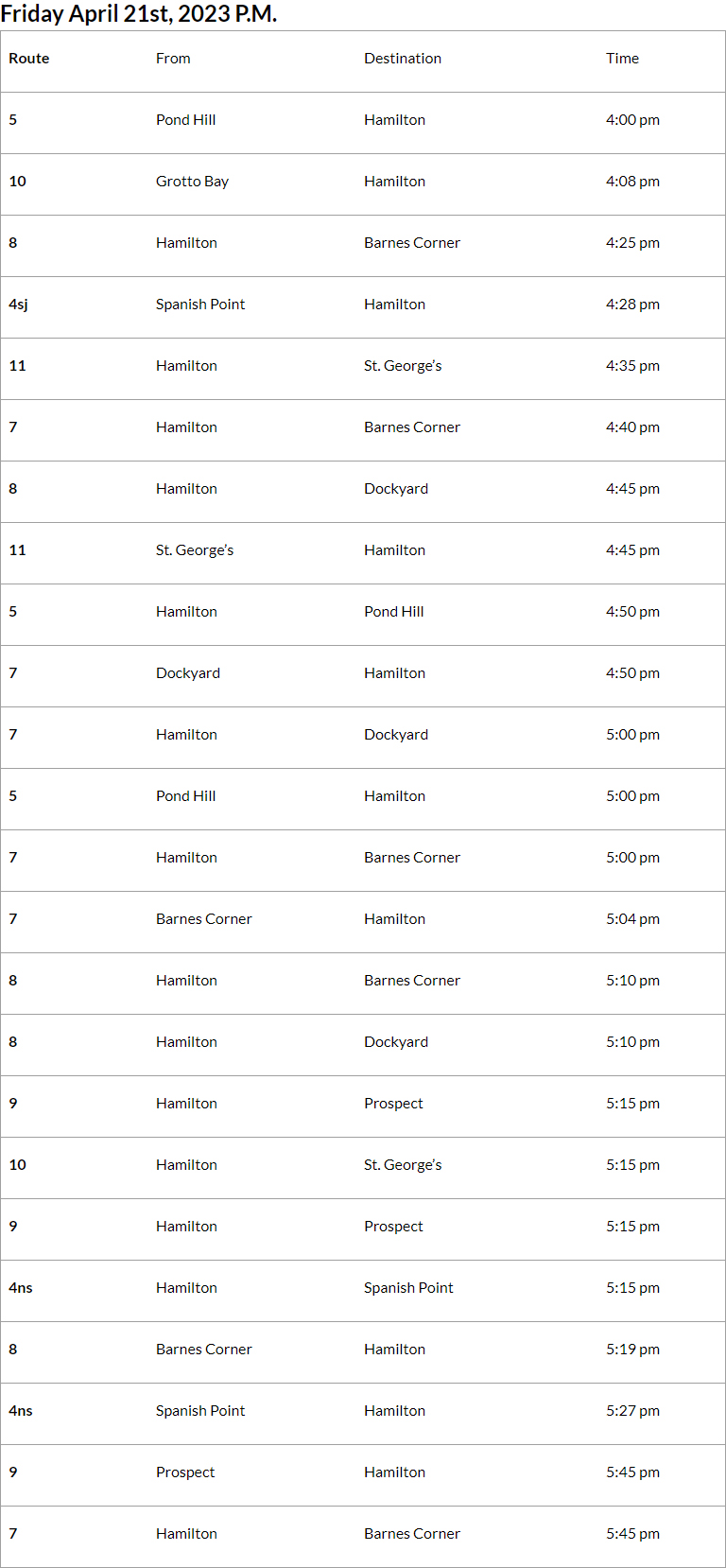Select Spanish Point in the Destination column
This screenshot has width=726, height=1568.
408,1288
